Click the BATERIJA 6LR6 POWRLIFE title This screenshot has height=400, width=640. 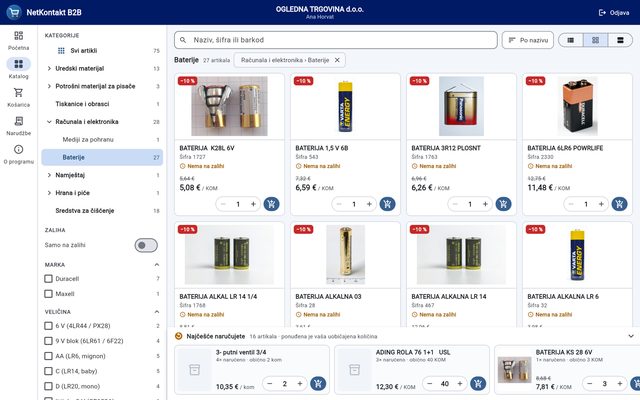565,148
